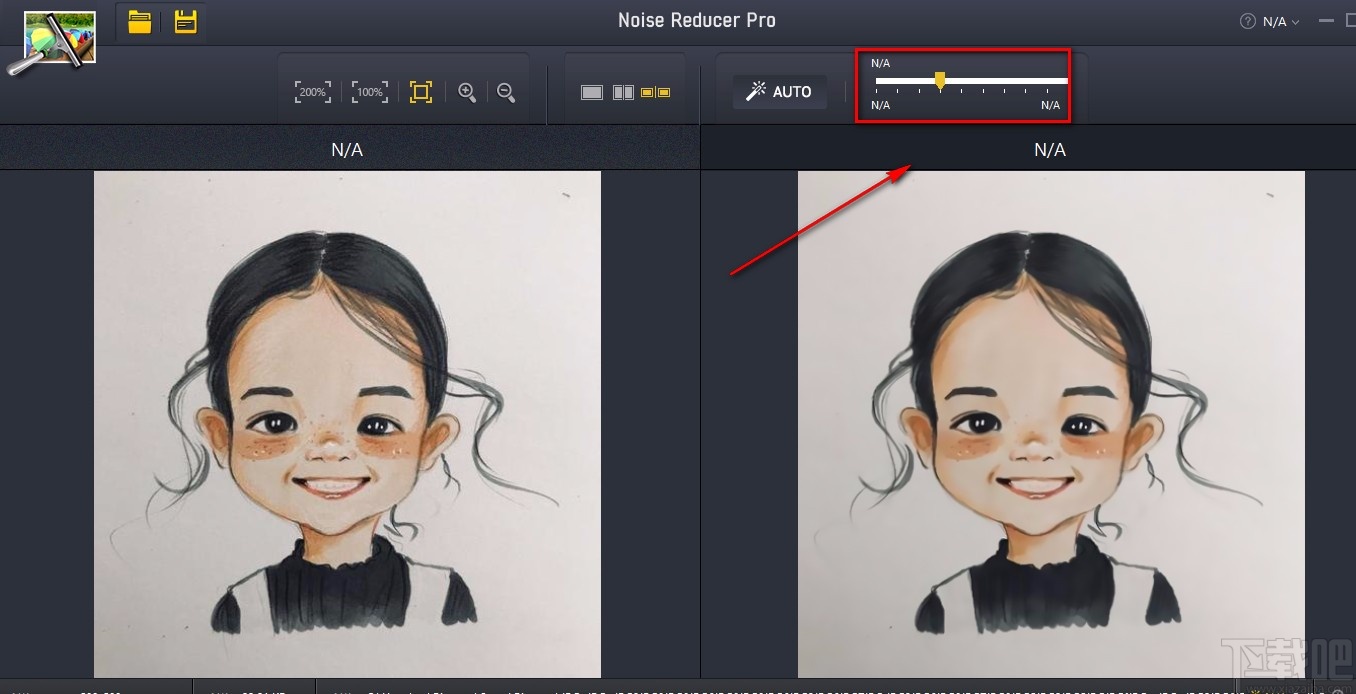Click the right panel N/A header

pos(1050,149)
